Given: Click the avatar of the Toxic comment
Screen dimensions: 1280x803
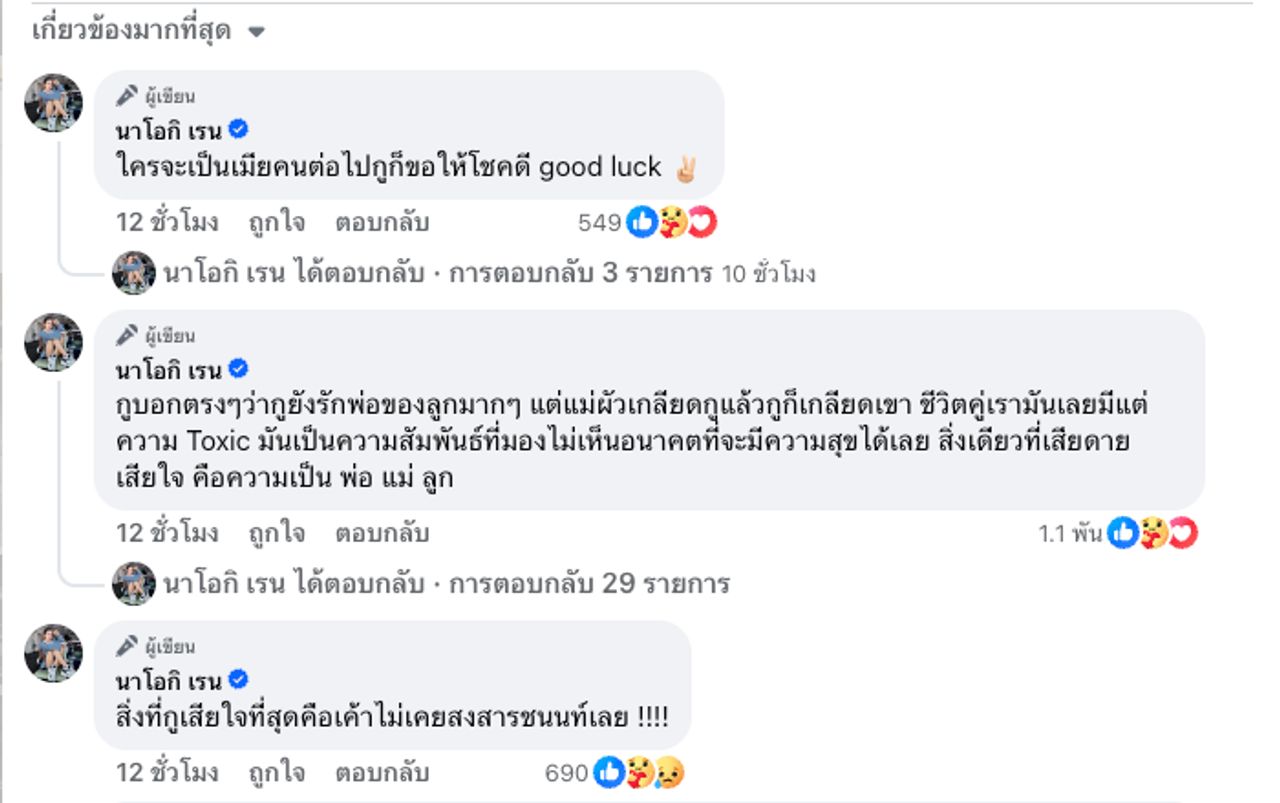Looking at the screenshot, I should pos(53,342).
